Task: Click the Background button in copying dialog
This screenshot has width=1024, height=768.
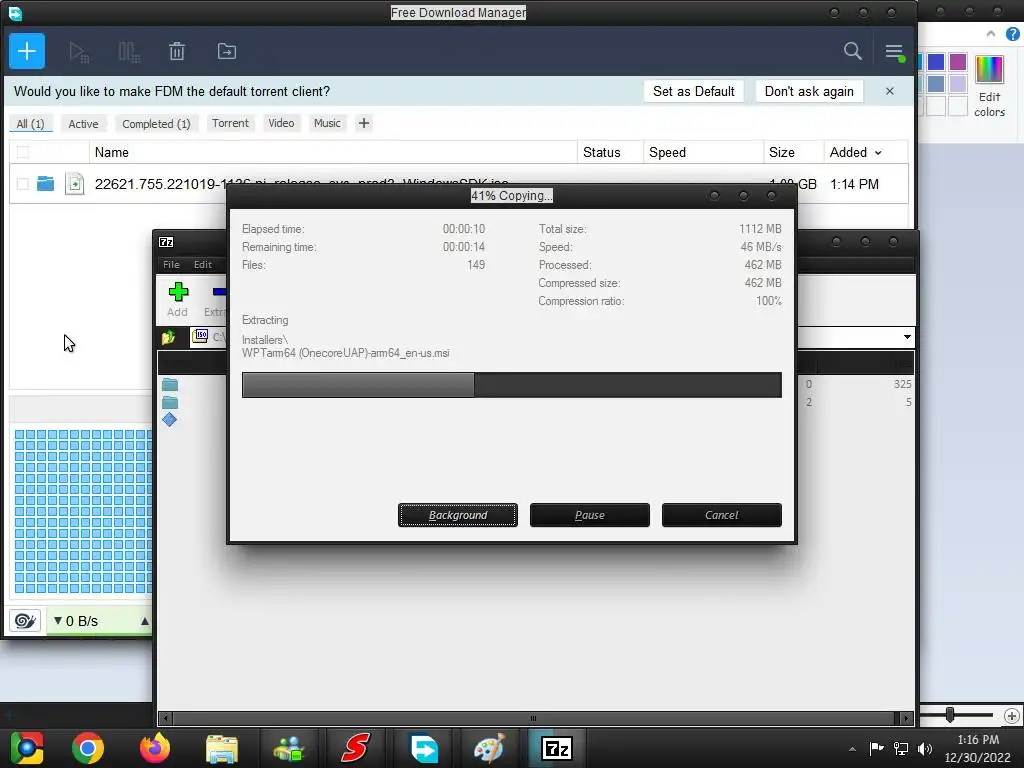Action: (458, 515)
